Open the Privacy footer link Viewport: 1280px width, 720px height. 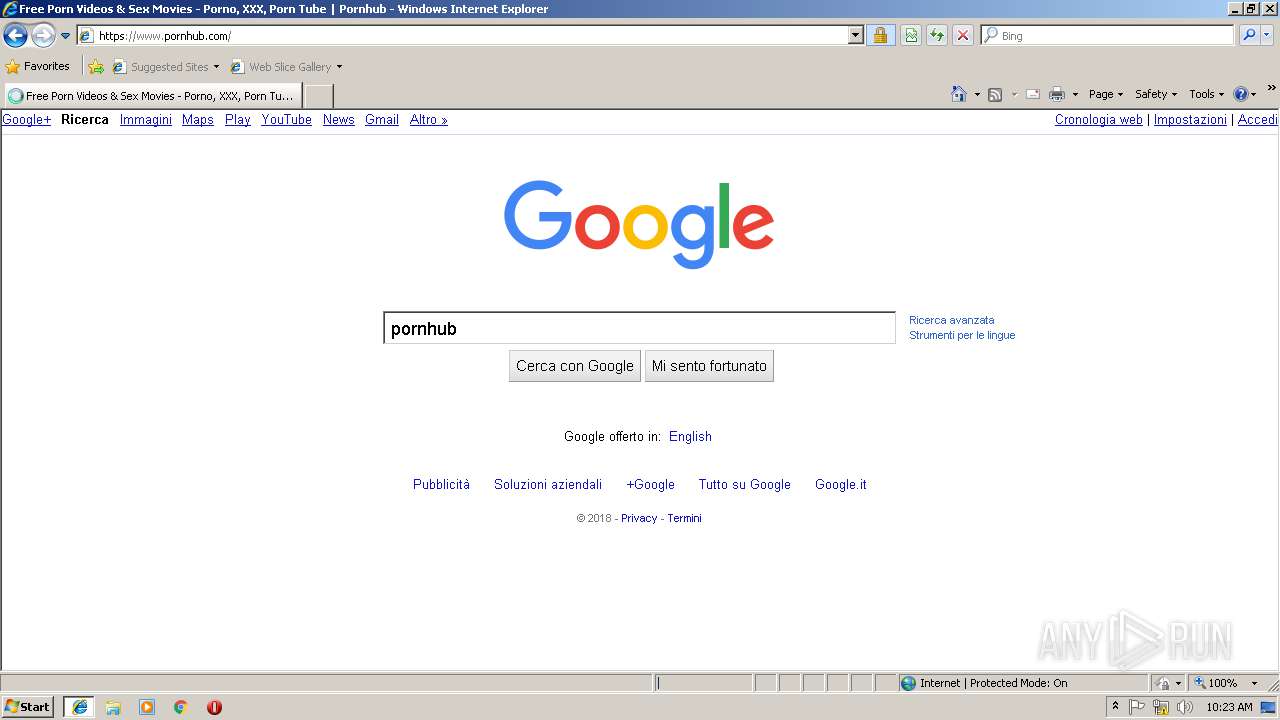coord(639,518)
